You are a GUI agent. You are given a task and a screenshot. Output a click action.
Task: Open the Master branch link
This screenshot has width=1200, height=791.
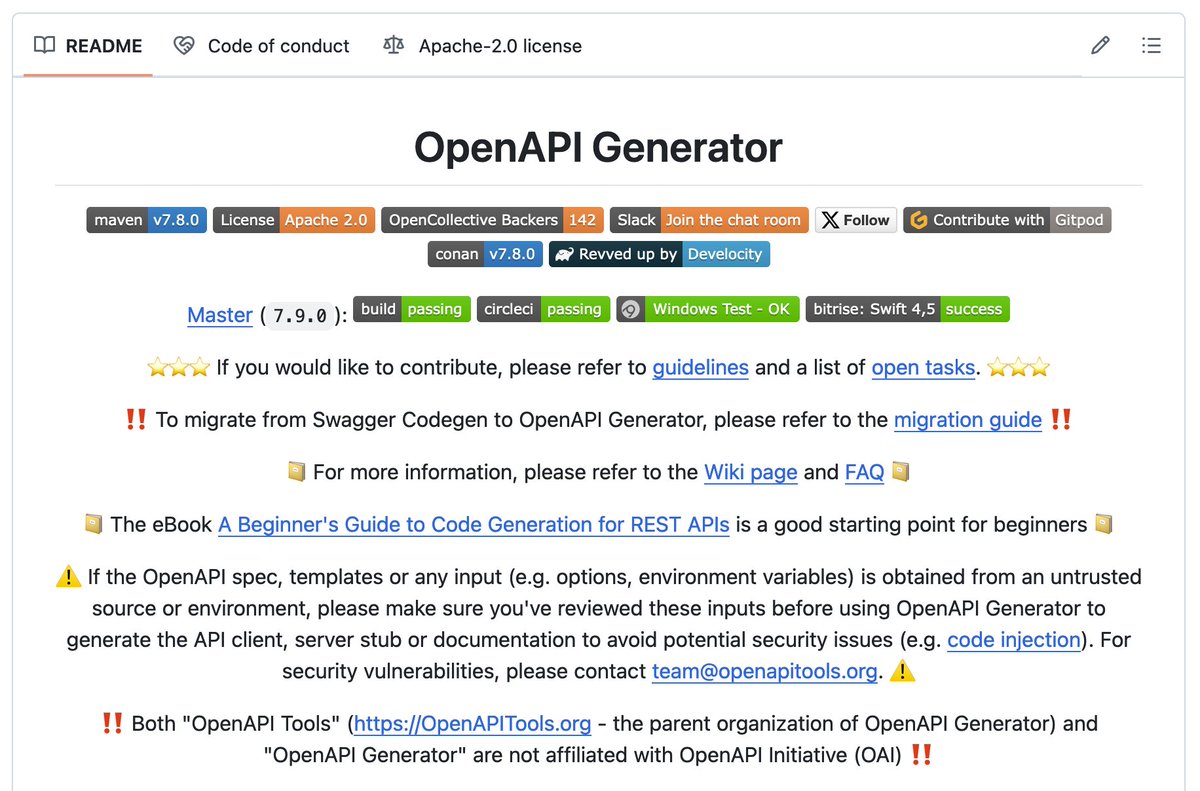(x=220, y=315)
